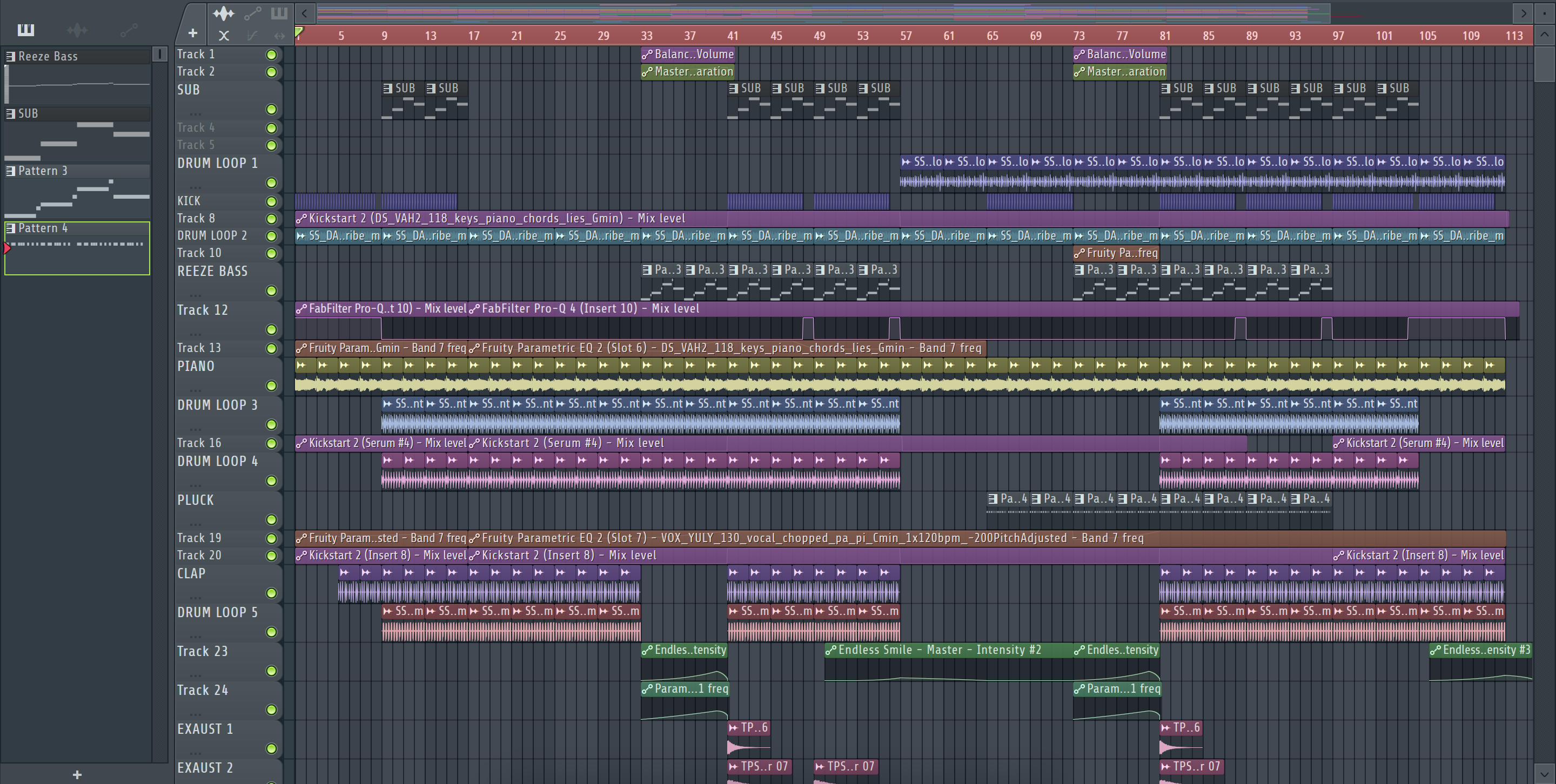Click the dot button right of the timeline scroll arrows
The height and width of the screenshot is (784, 1556).
(x=1545, y=12)
